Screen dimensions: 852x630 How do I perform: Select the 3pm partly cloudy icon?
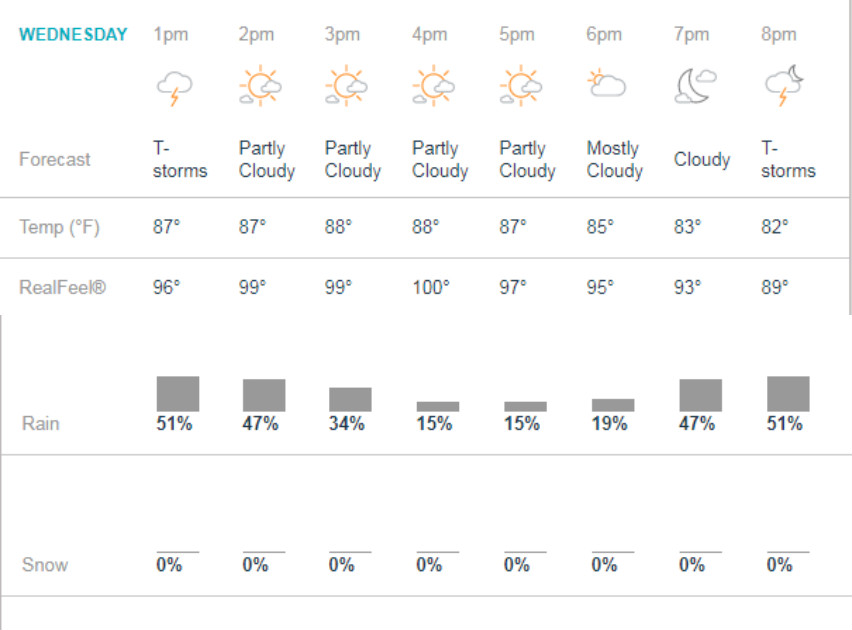(x=346, y=86)
